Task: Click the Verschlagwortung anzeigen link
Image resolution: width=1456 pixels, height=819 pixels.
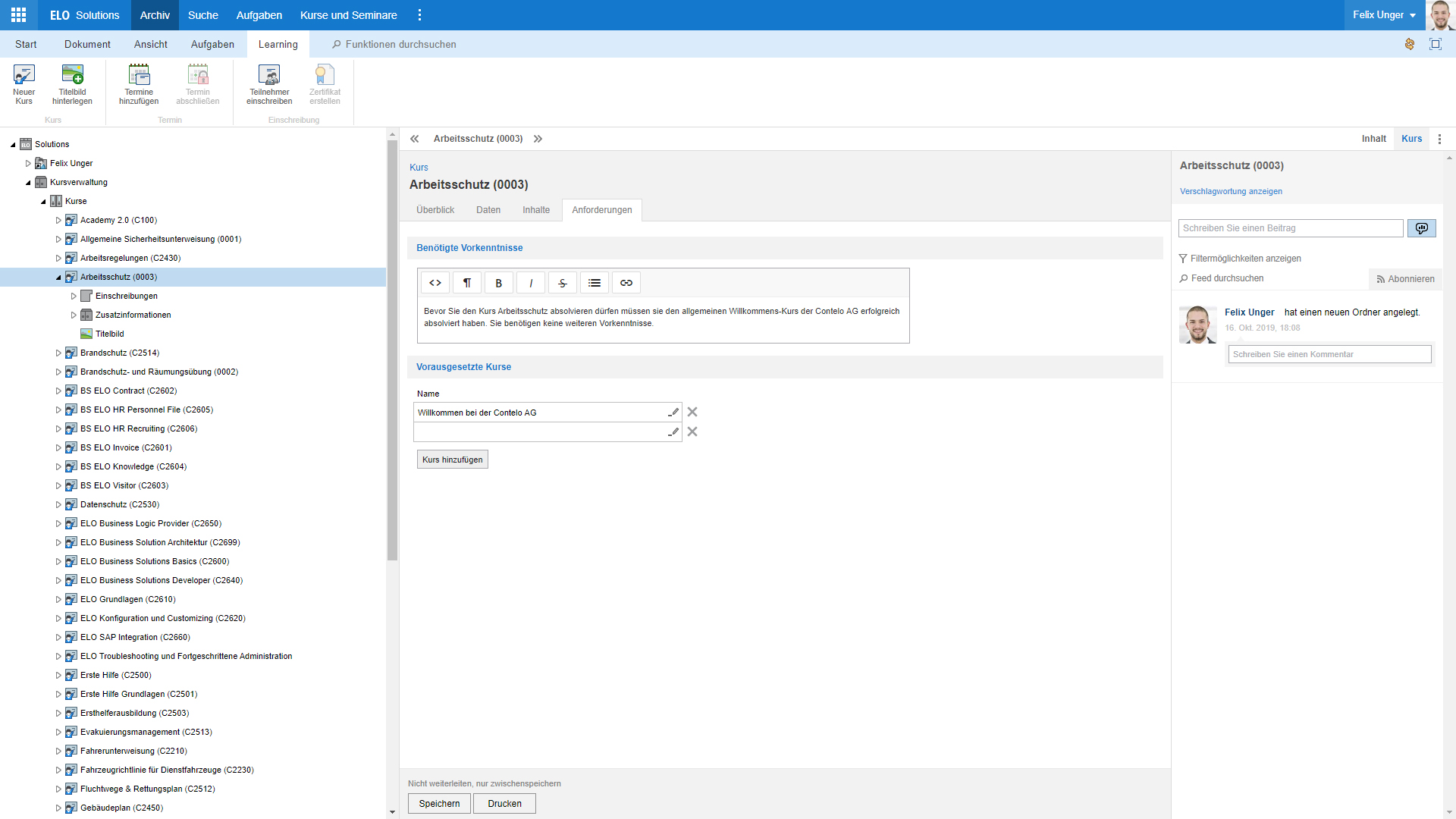Action: tap(1231, 192)
